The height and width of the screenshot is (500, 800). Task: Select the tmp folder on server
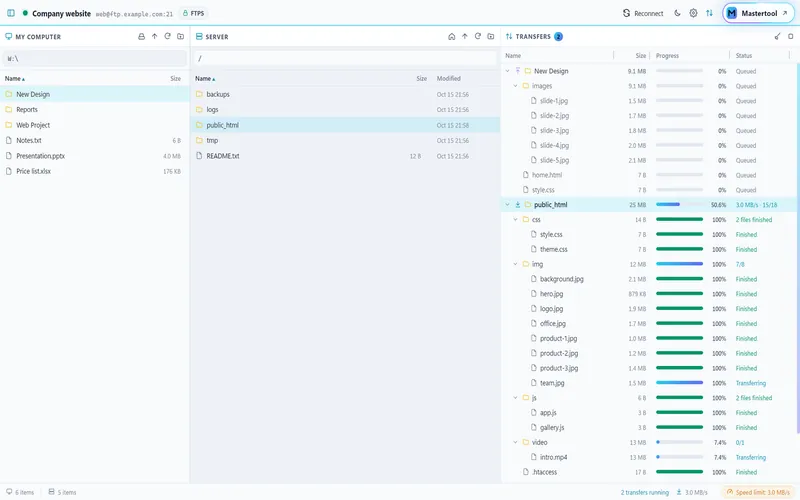(345, 140)
